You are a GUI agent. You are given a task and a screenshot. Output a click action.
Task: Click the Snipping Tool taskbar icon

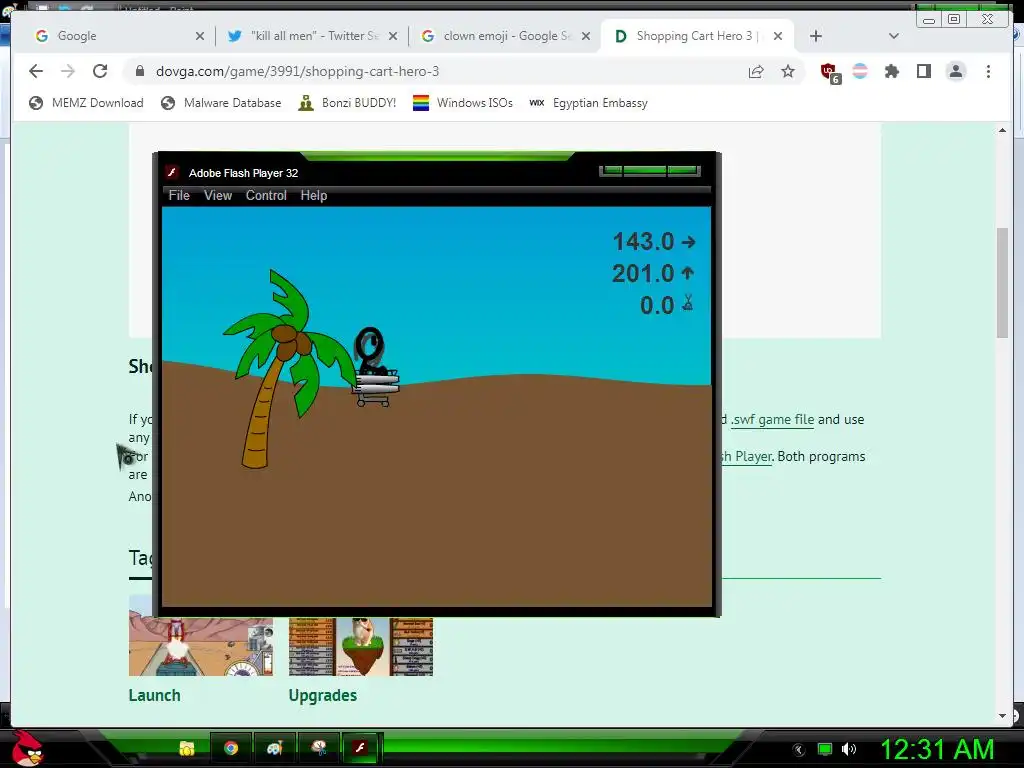click(318, 748)
